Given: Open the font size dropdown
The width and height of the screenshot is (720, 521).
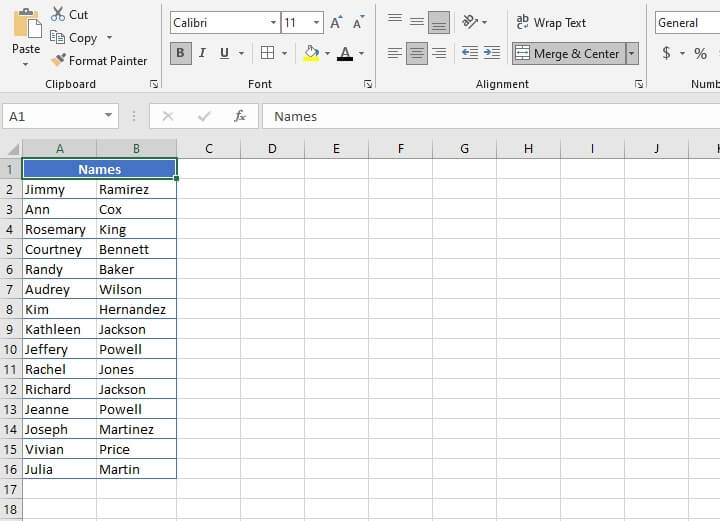Looking at the screenshot, I should 316,22.
